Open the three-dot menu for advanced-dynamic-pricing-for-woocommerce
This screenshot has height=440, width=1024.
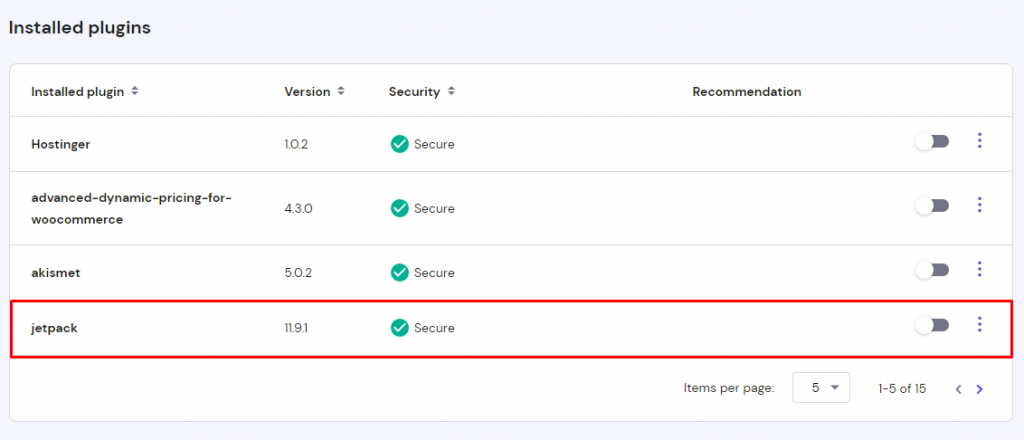coord(979,205)
